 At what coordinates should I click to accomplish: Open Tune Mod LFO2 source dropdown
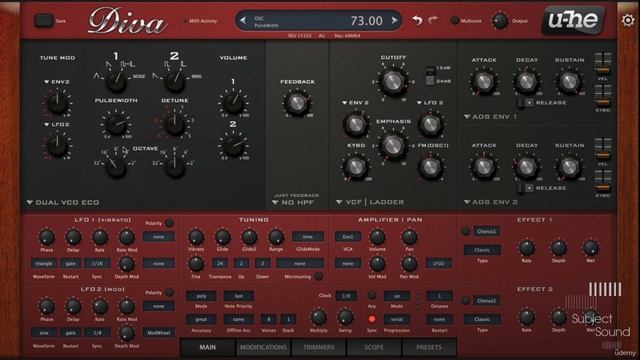coord(57,124)
